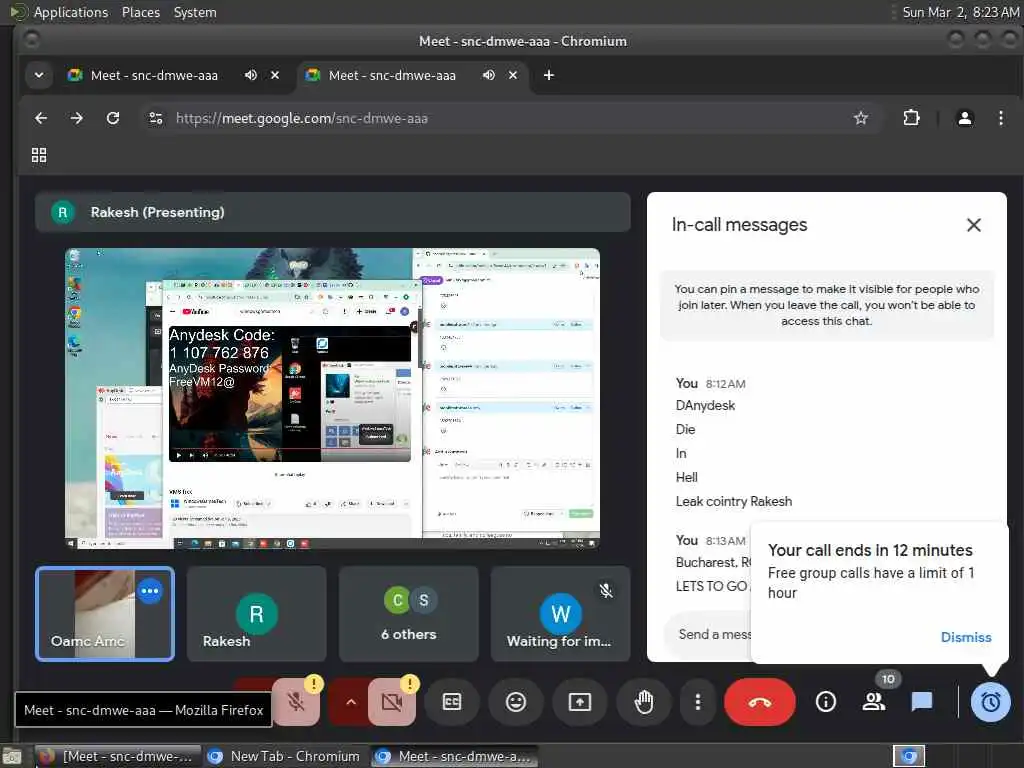Screen dimensions: 1024x768
Task: Open meeting details info icon
Action: tap(825, 702)
